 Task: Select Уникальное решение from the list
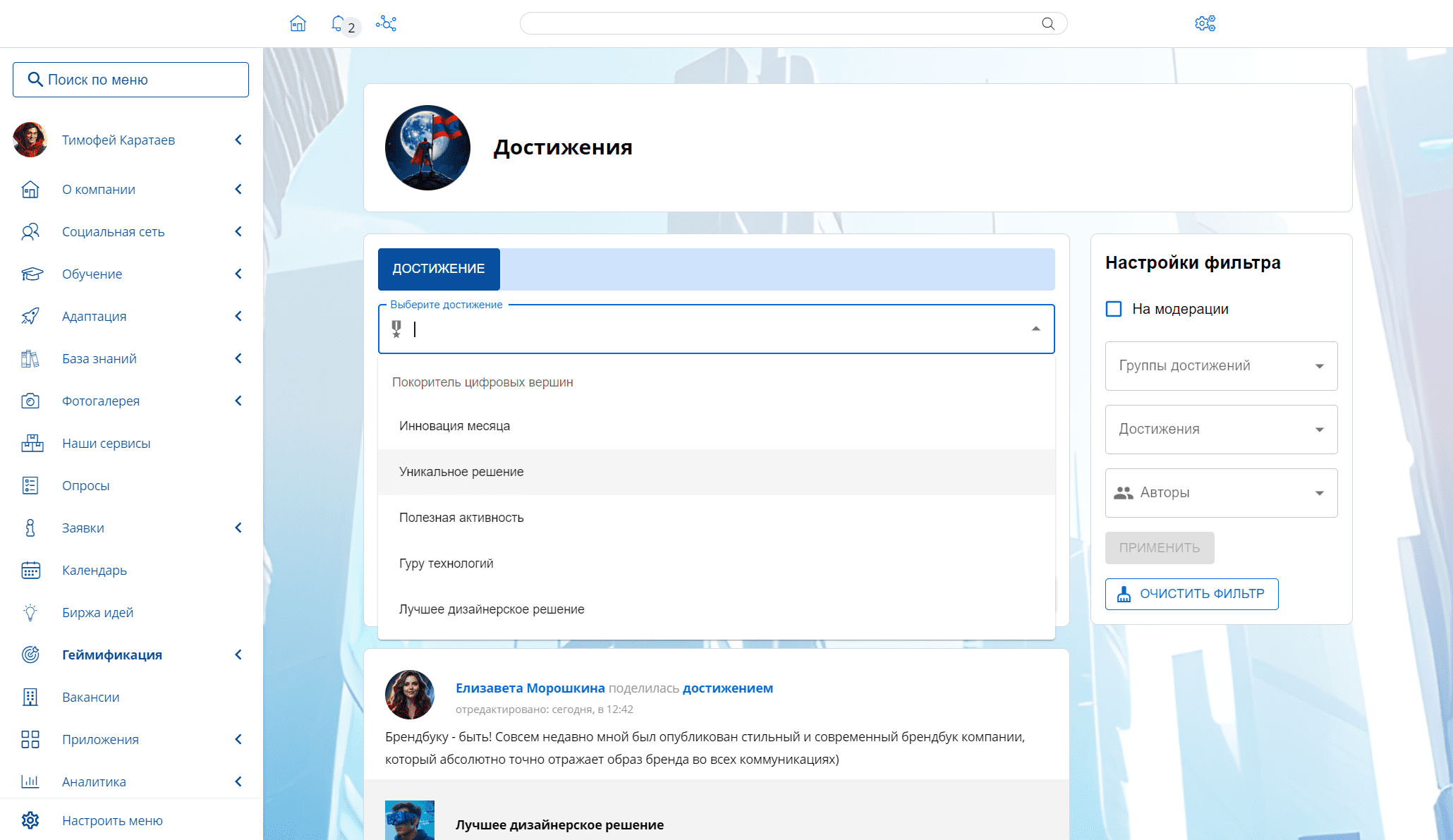[461, 472]
